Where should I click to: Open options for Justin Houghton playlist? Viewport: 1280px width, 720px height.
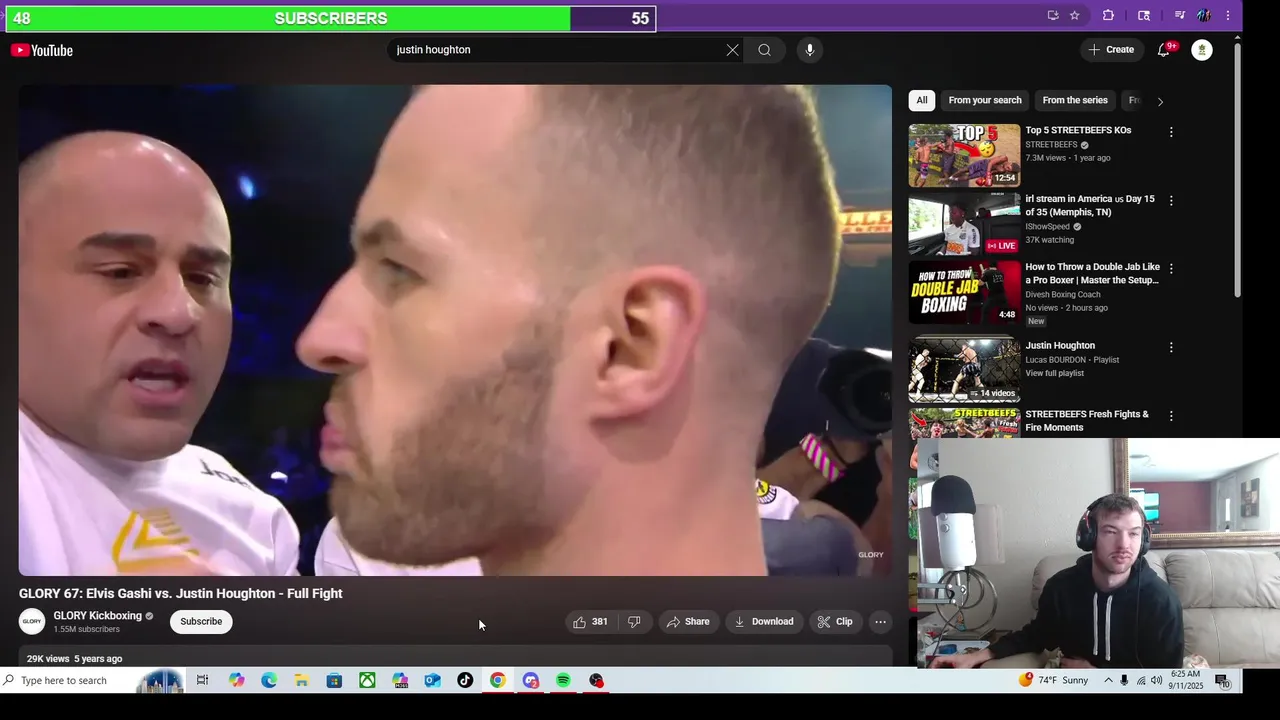click(1171, 347)
